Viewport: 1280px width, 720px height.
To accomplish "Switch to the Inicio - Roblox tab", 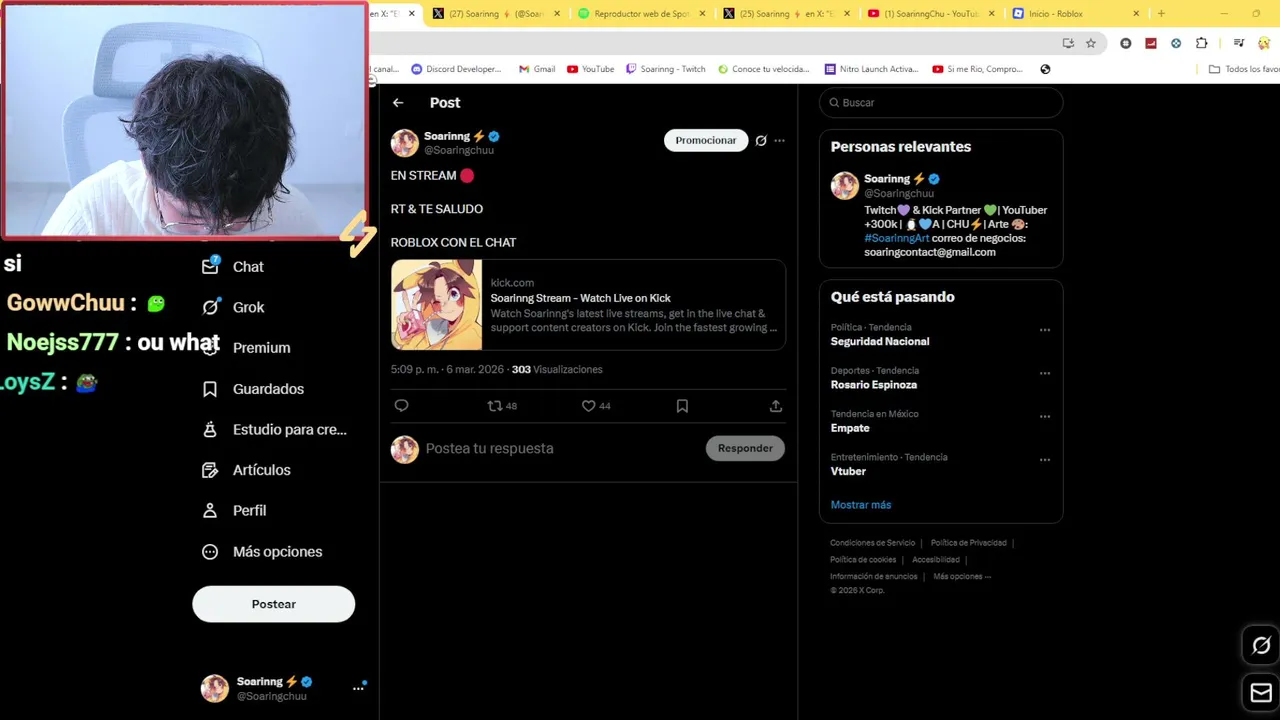I will point(1075,14).
